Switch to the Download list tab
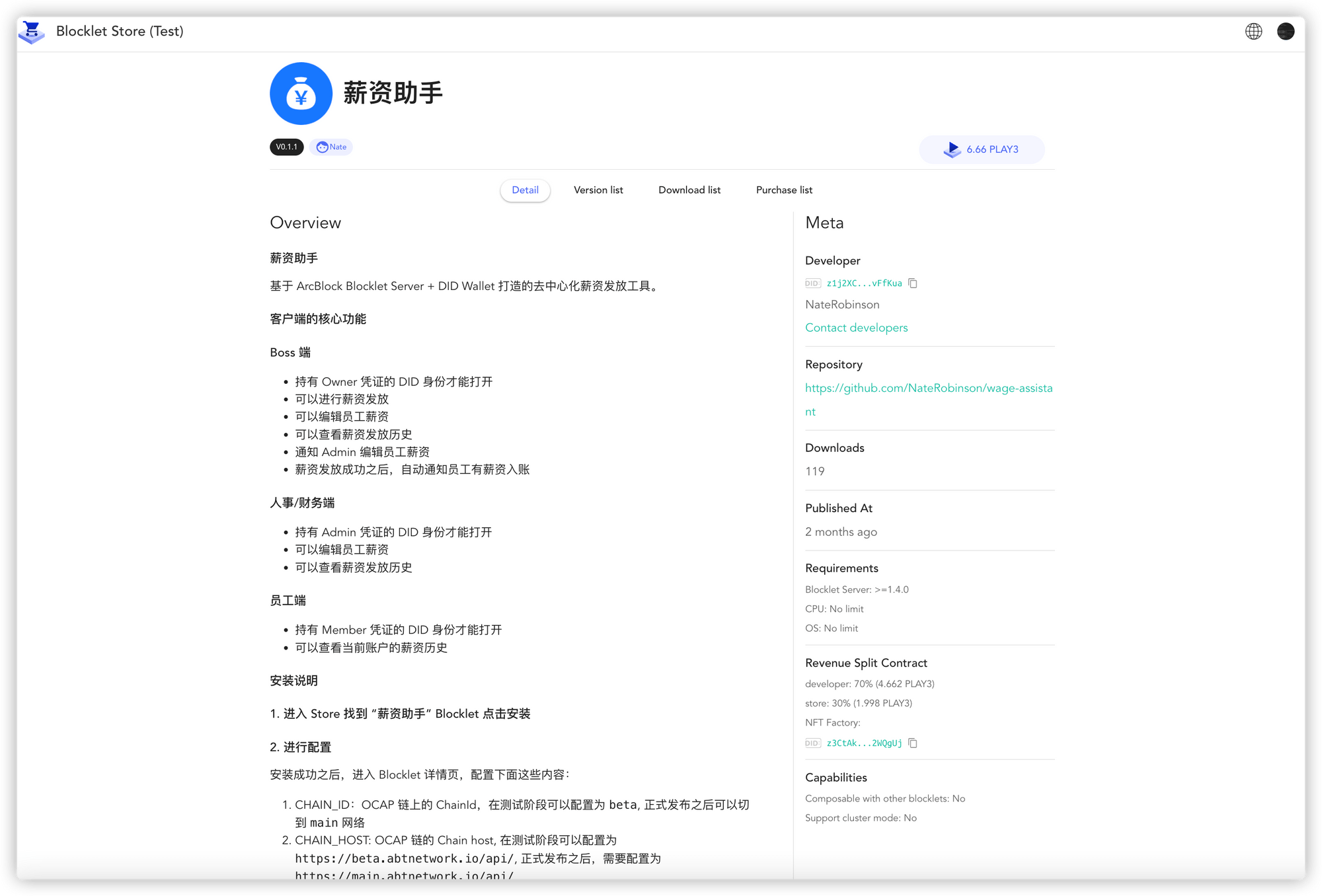 tap(689, 190)
